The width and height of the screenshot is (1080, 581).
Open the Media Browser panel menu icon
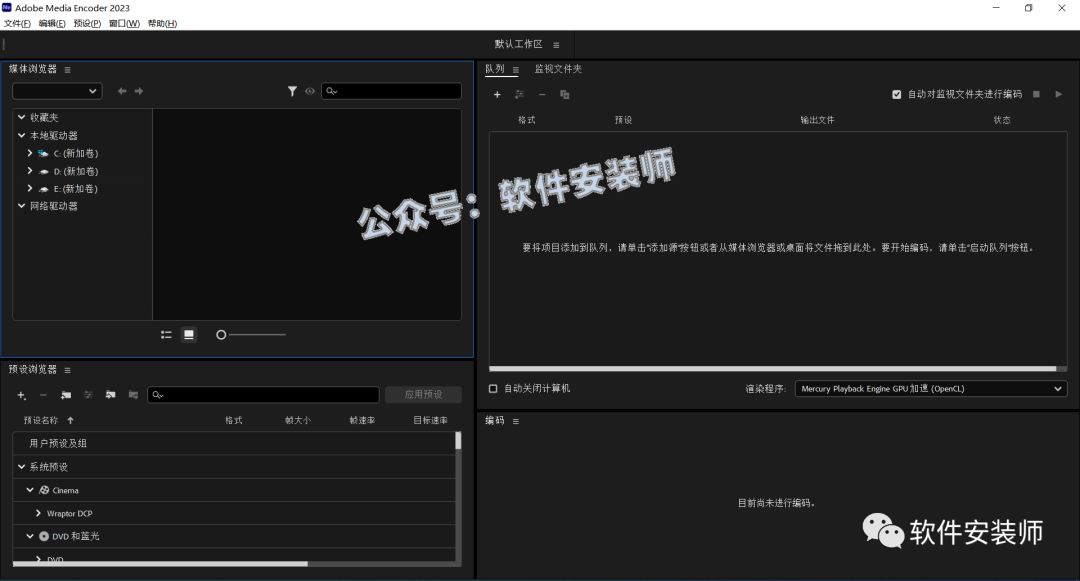click(68, 70)
